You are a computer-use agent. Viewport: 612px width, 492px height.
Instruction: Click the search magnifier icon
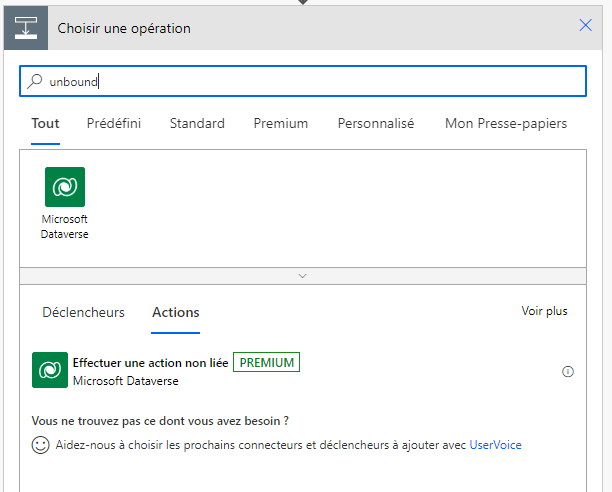35,82
